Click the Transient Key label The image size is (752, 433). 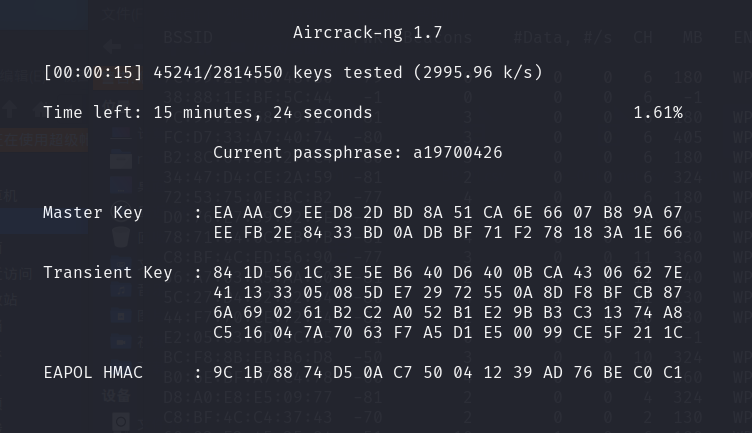click(108, 273)
